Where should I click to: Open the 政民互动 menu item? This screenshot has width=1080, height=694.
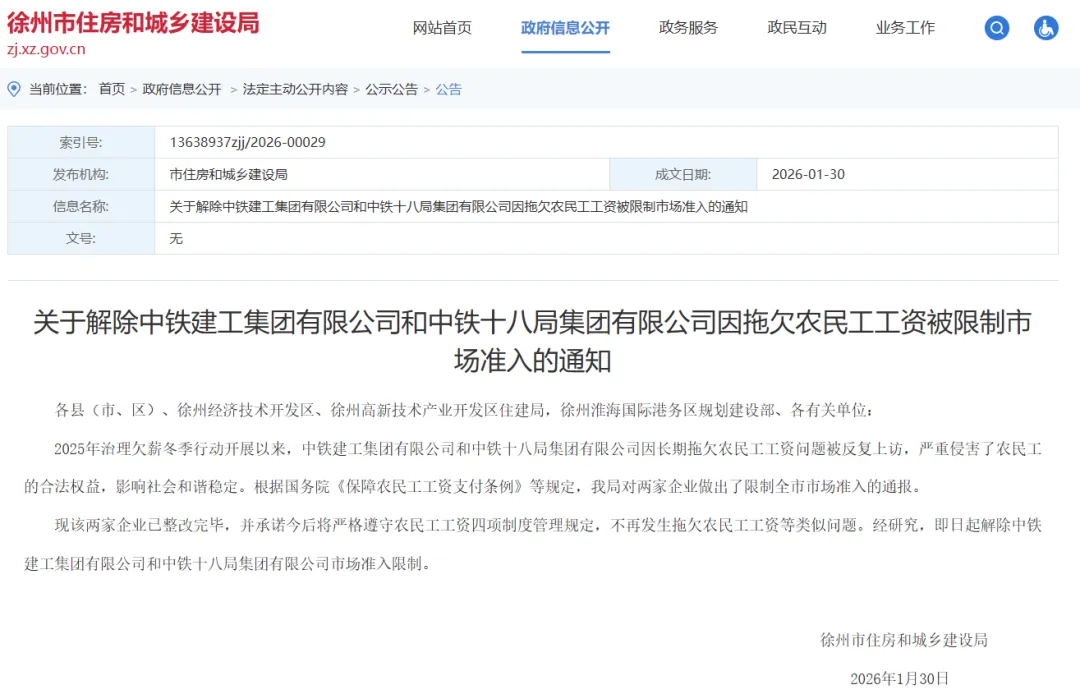pyautogui.click(x=797, y=28)
